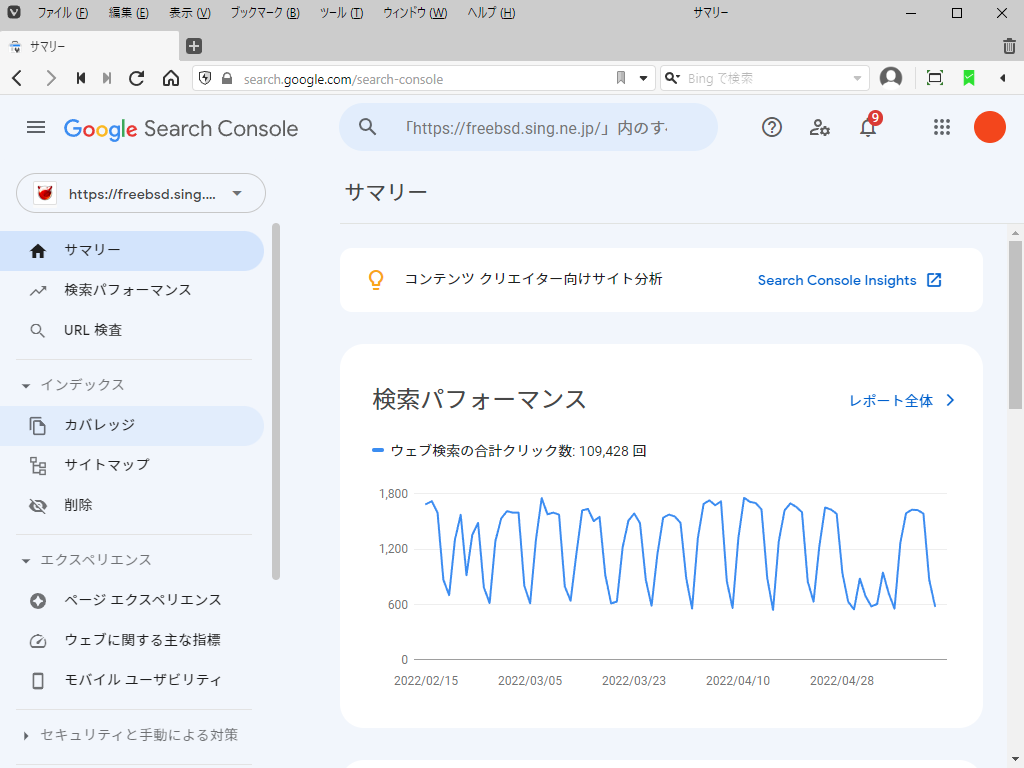Open サイトマップ in the sidebar
1024x768 pixels.
coord(132,466)
